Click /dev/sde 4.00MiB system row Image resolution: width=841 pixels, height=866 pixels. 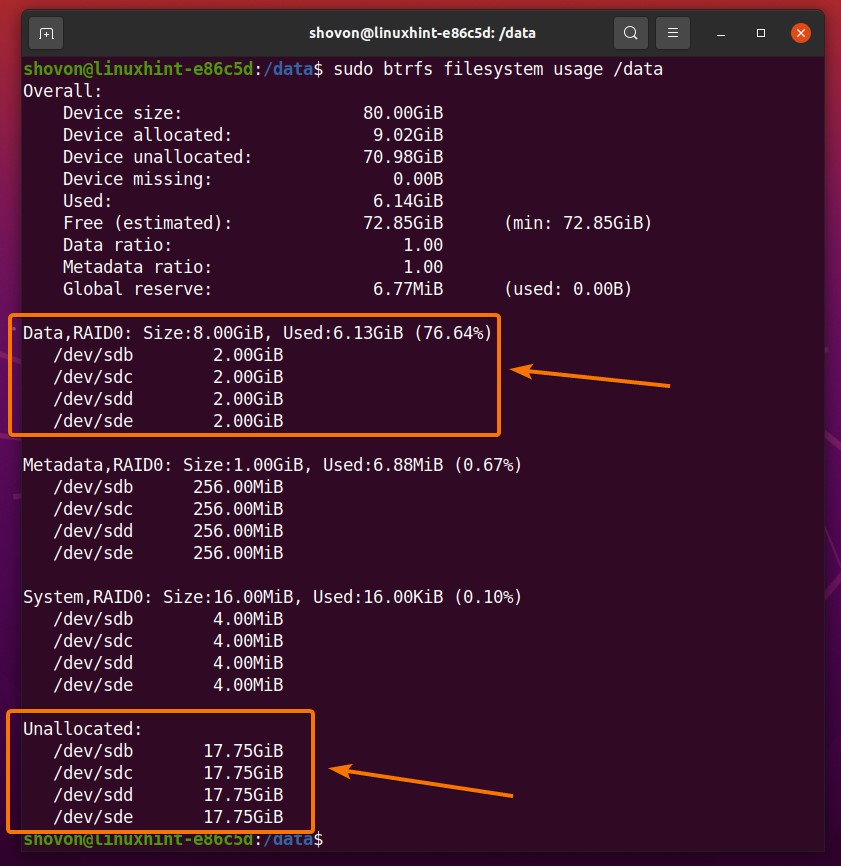tap(168, 685)
